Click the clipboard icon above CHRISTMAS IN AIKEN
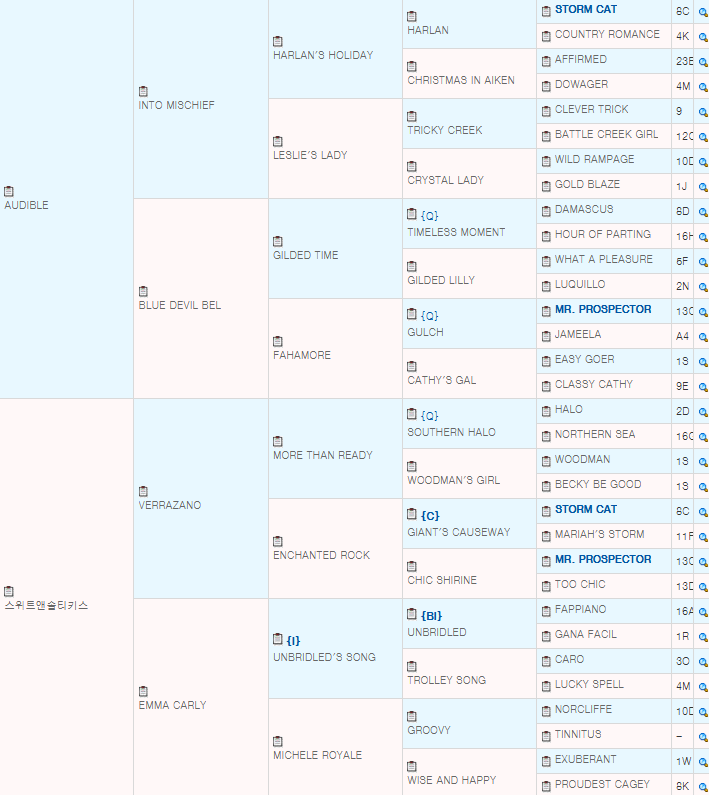709x795 pixels. 412,66
